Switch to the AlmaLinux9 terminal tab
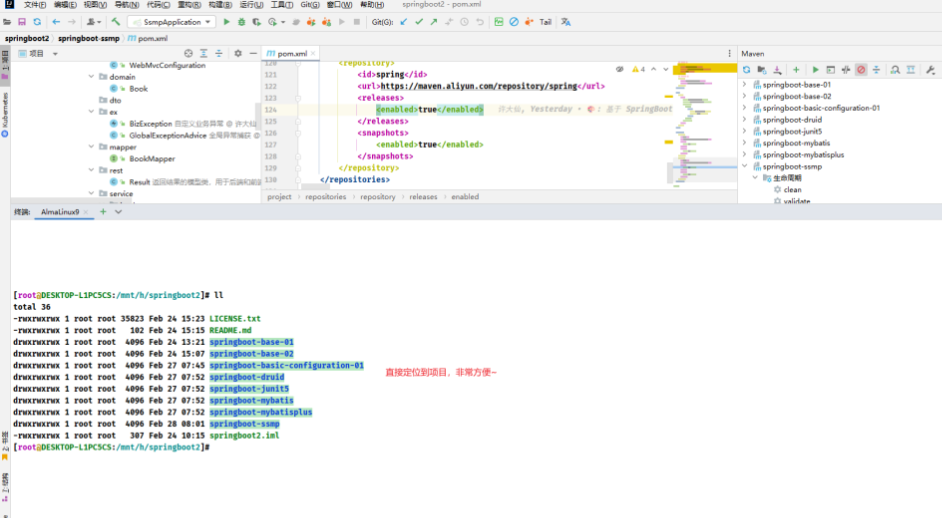942x518 pixels. [x=60, y=212]
